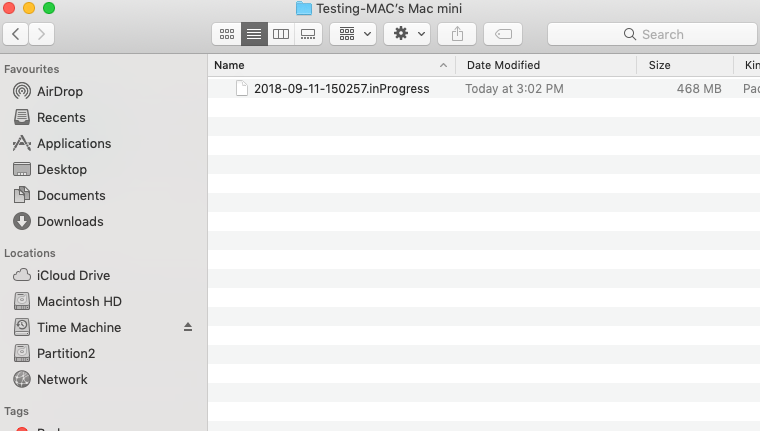The image size is (760, 431).
Task: Click the Share toolbar button
Action: (457, 34)
